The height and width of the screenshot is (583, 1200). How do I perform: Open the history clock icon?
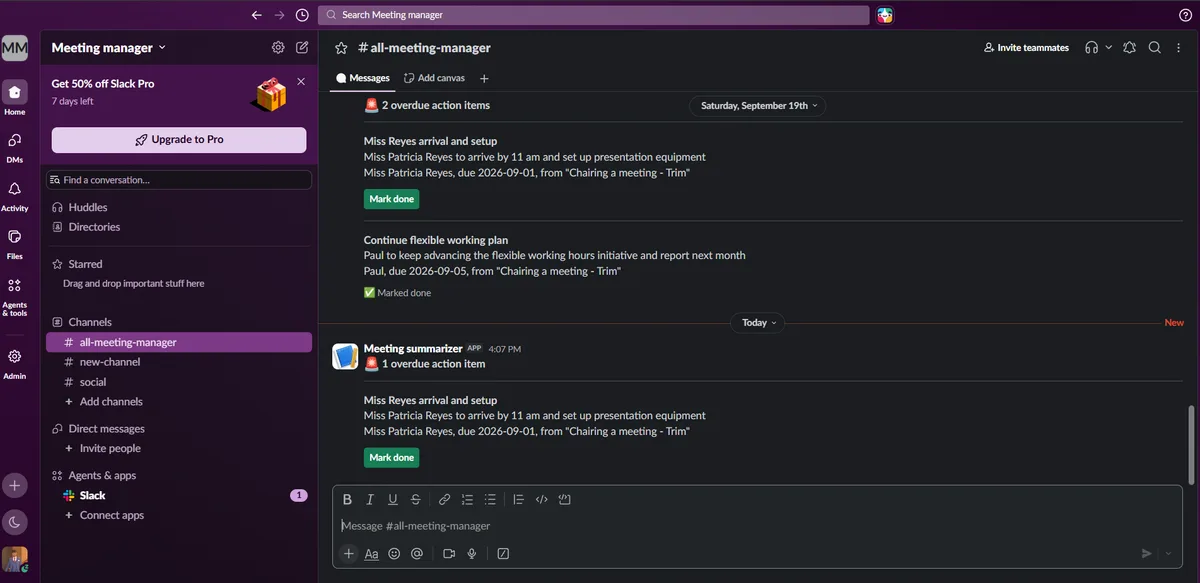click(x=302, y=15)
